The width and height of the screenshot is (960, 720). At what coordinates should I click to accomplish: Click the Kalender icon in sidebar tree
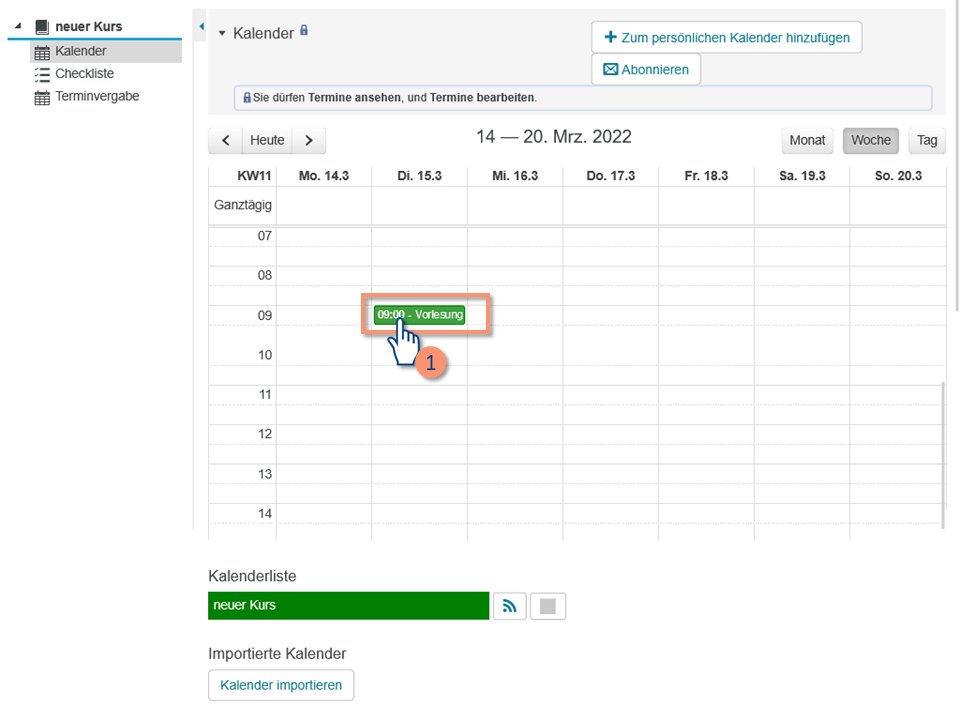point(42,52)
